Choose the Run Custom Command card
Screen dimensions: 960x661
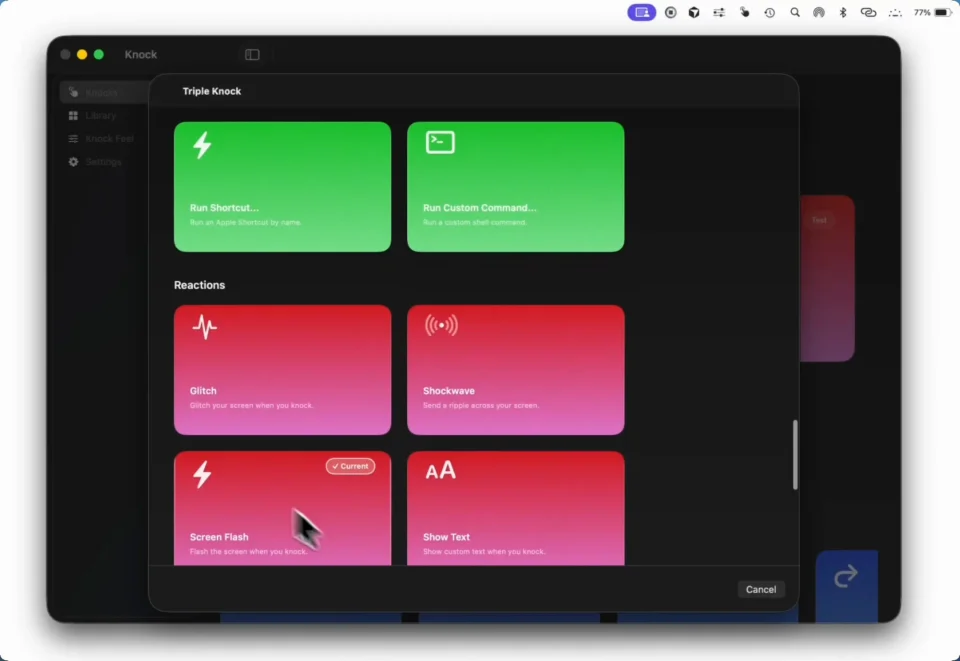tap(516, 187)
